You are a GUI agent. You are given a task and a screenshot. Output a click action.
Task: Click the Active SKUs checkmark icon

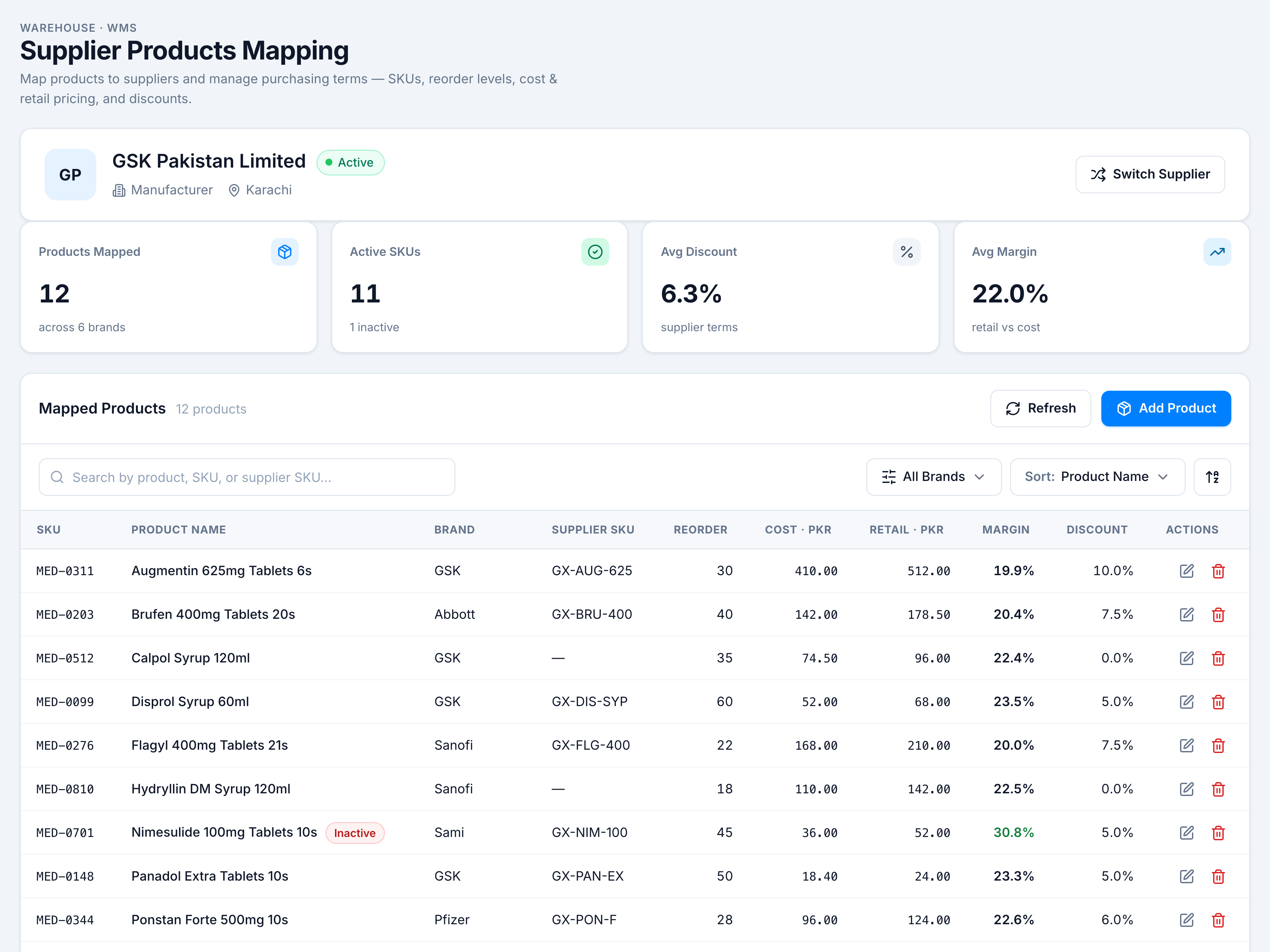pyautogui.click(x=595, y=252)
